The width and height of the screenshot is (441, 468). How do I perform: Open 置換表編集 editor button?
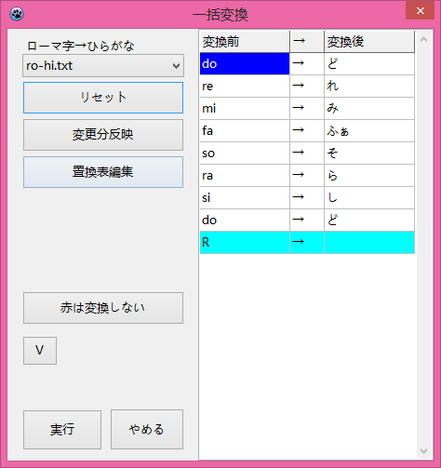point(103,172)
